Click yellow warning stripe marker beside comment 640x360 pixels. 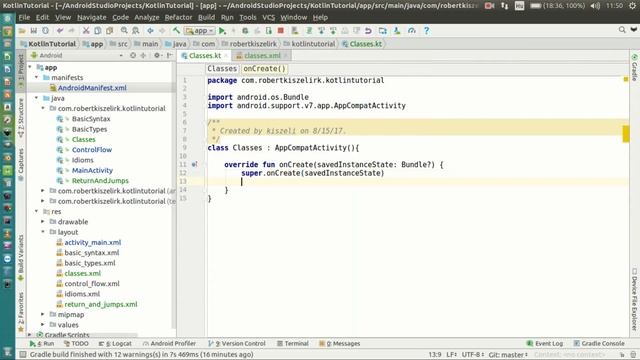point(626,134)
